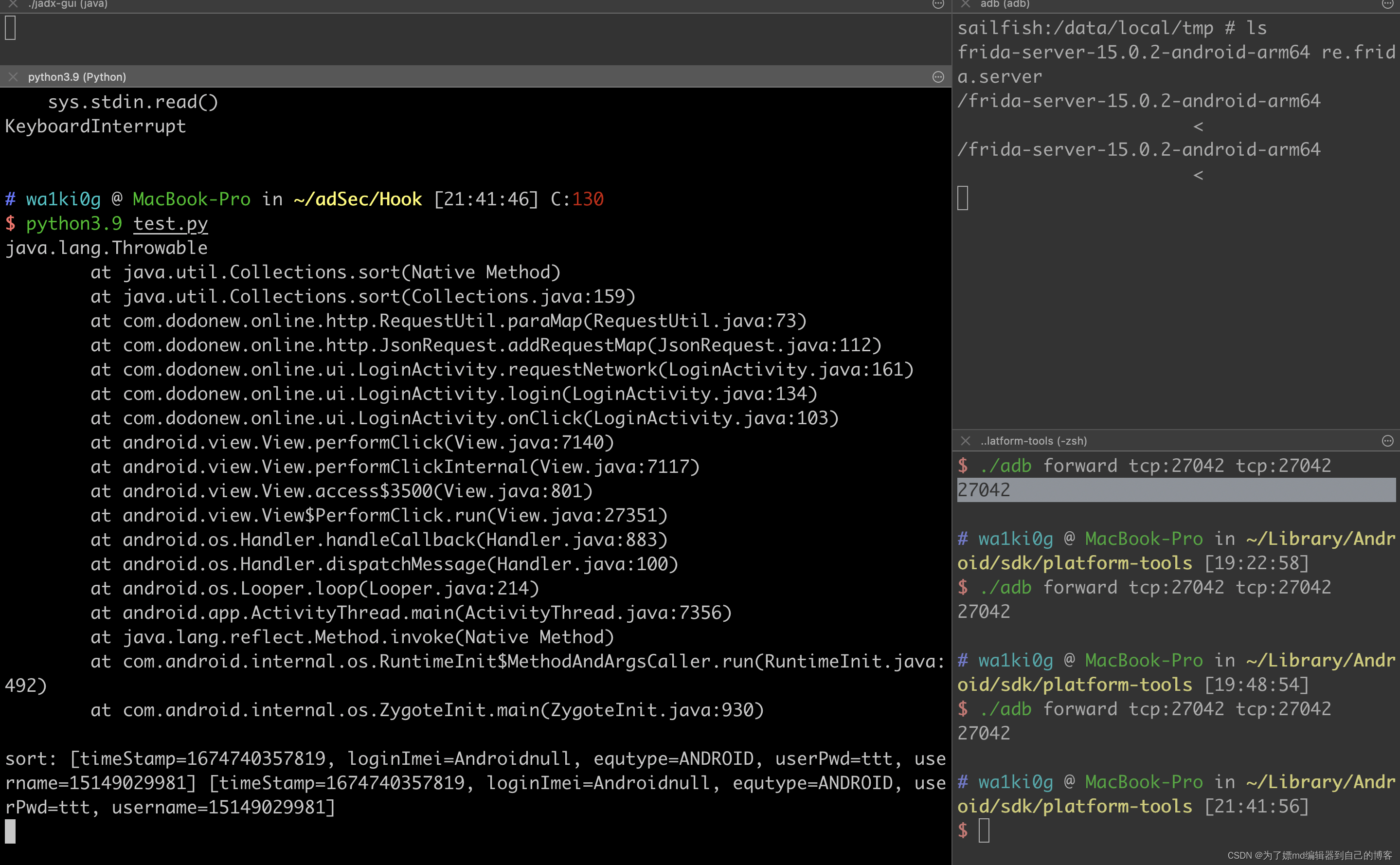Click the Collections.sort(Native Method) line
This screenshot has width=1400, height=865.
[325, 272]
